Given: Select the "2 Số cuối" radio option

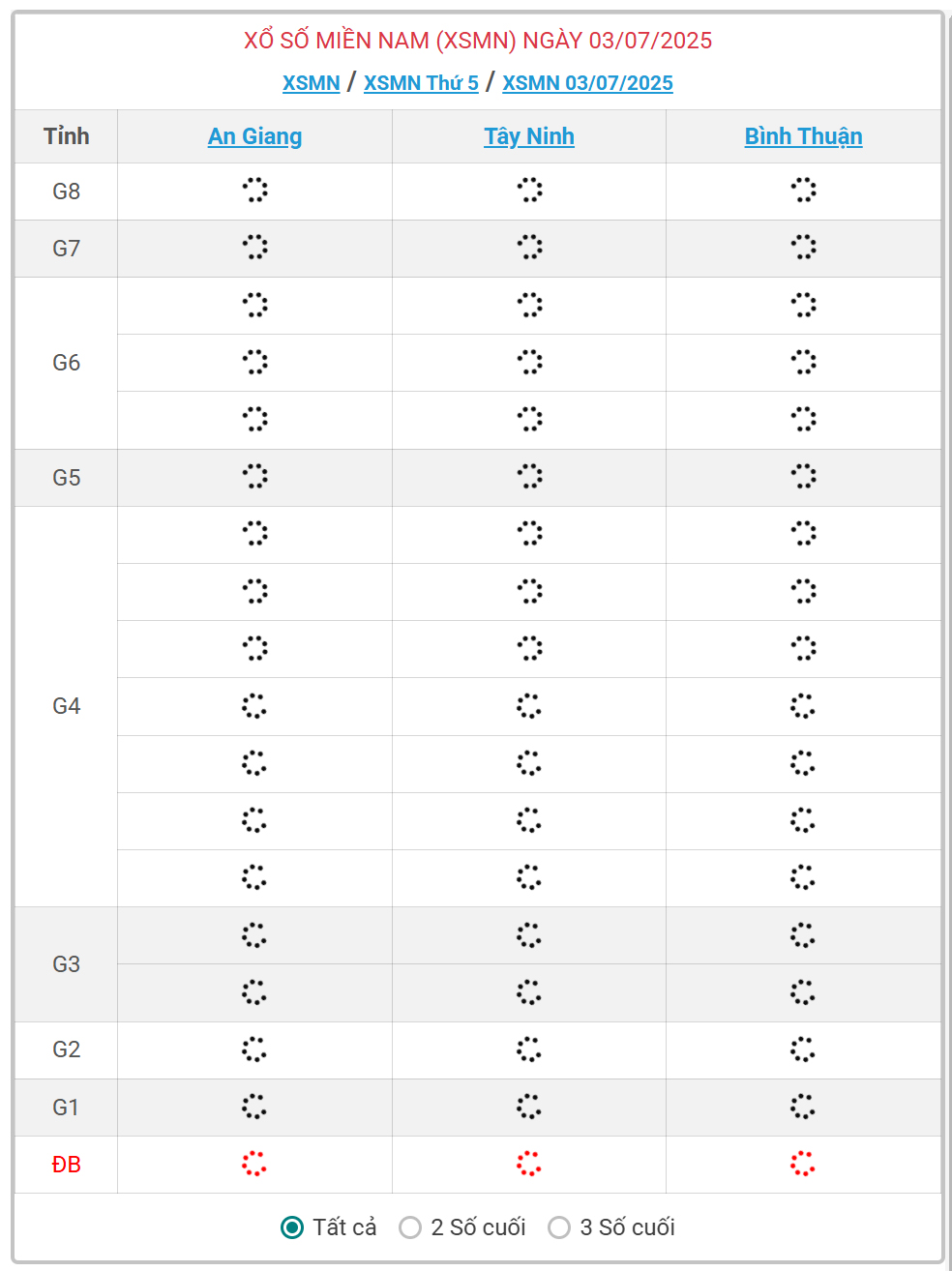Looking at the screenshot, I should click(x=410, y=1227).
